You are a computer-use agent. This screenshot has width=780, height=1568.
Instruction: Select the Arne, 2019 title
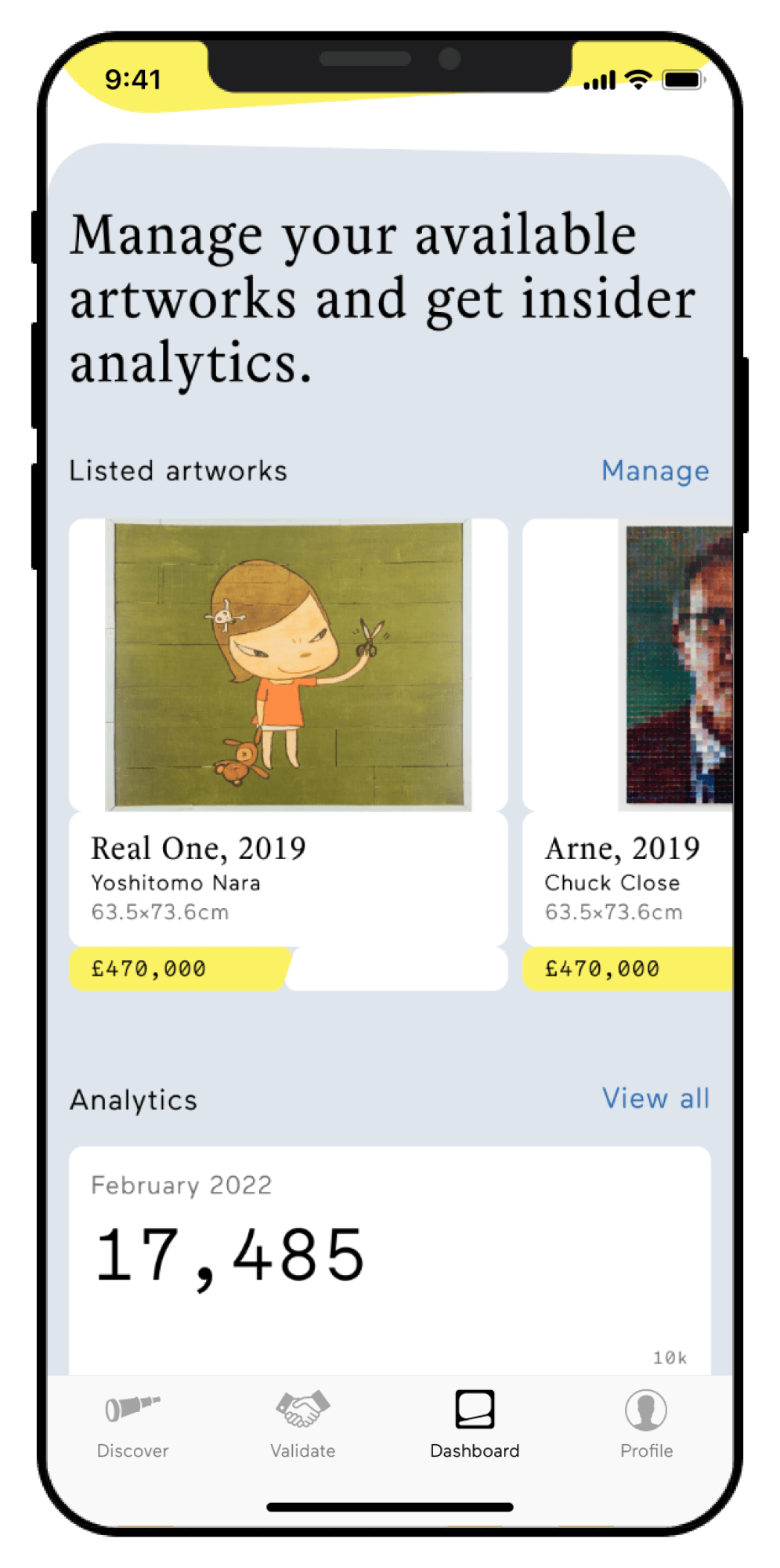point(623,848)
